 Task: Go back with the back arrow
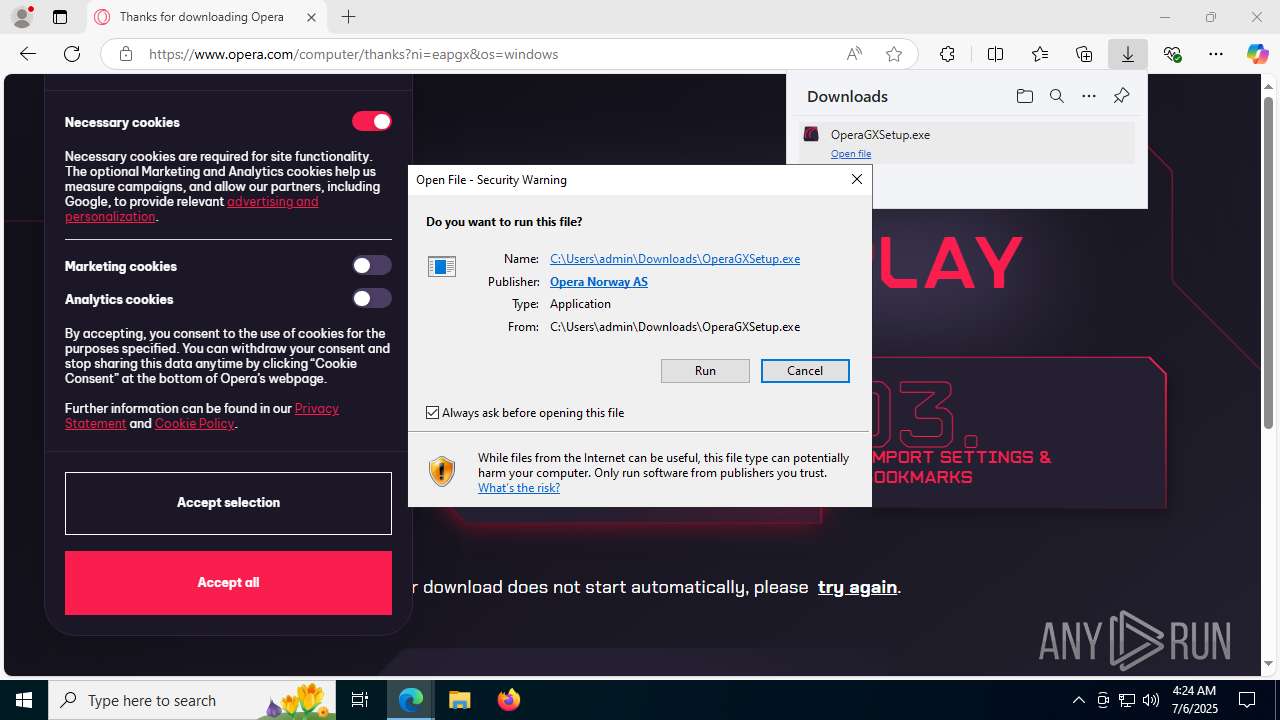click(x=28, y=54)
